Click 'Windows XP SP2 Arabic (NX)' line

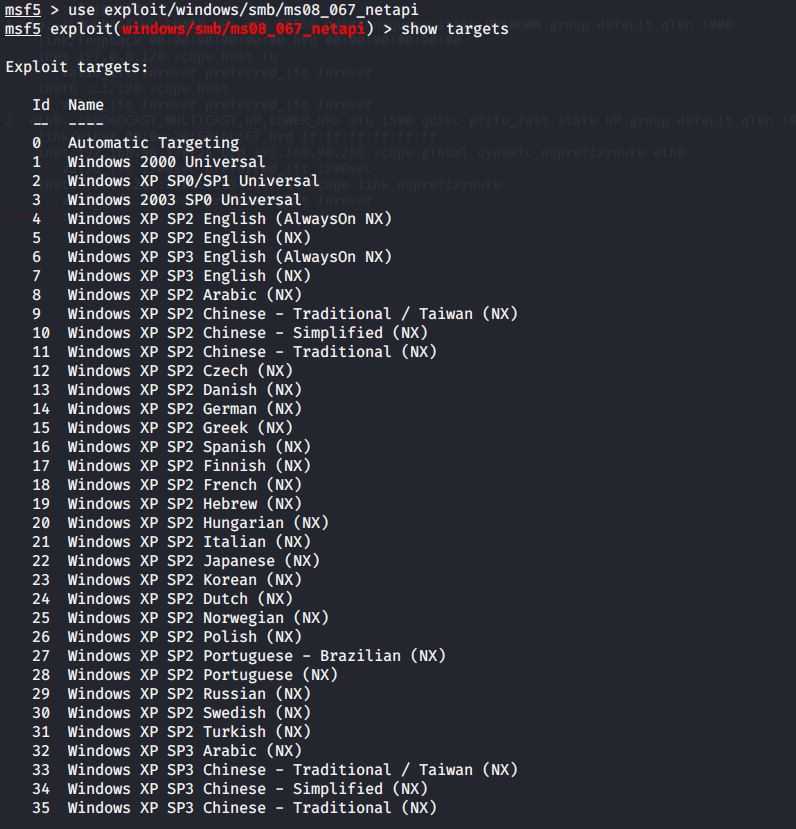[x=166, y=294]
